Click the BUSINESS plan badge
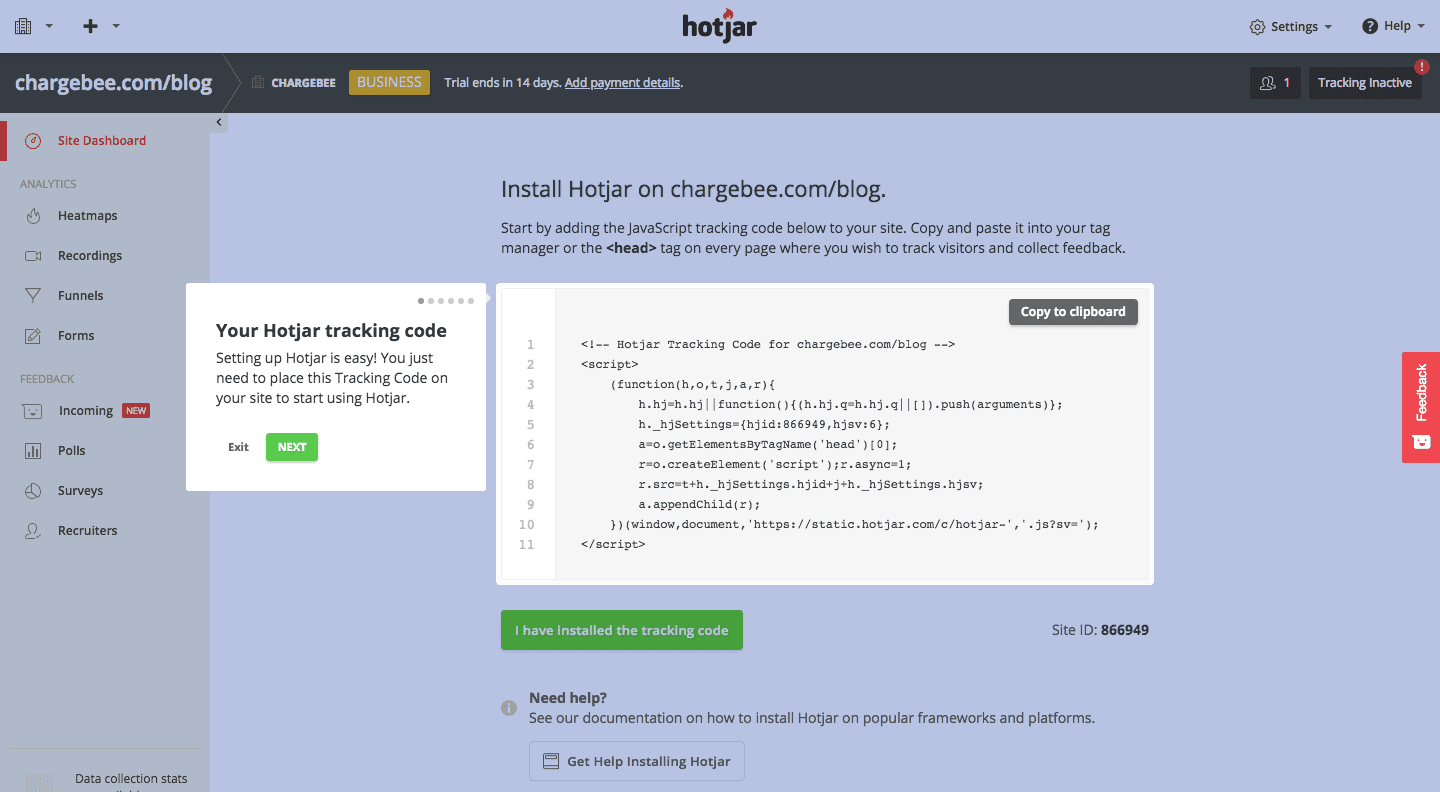Viewport: 1440px width, 792px height. click(389, 82)
